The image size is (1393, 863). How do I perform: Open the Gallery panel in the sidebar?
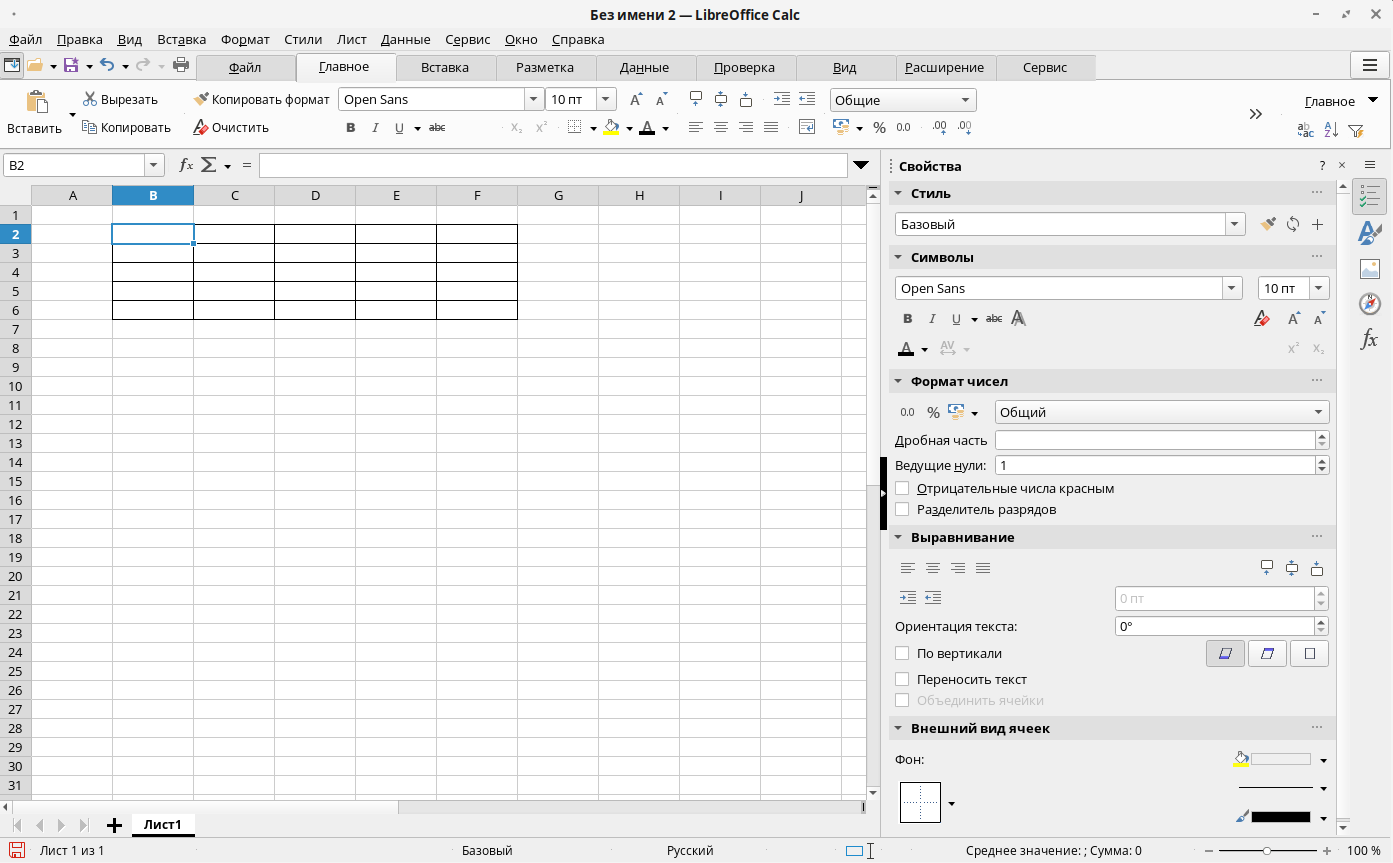tap(1369, 269)
